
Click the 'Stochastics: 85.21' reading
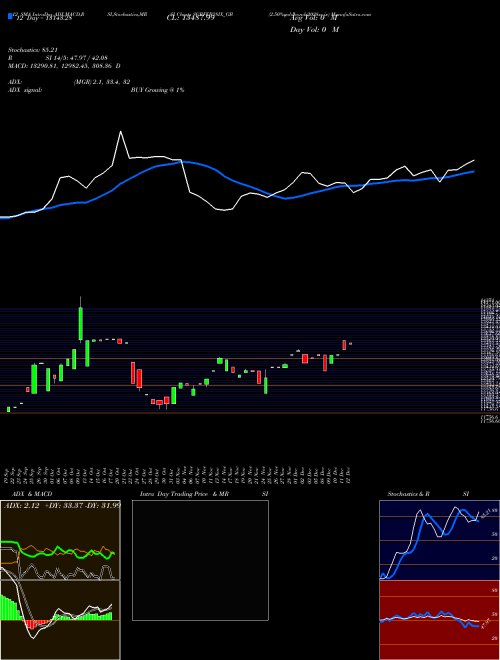(x=32, y=50)
